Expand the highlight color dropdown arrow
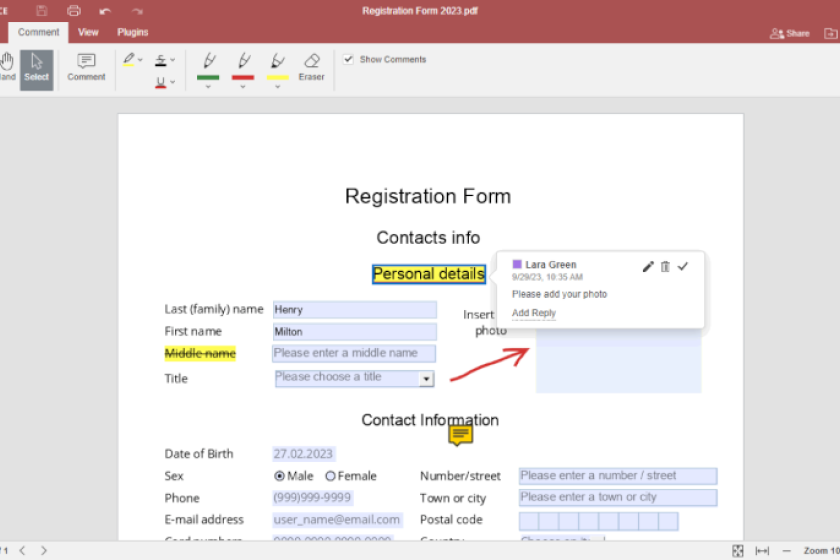This screenshot has height=560, width=840. click(140, 60)
